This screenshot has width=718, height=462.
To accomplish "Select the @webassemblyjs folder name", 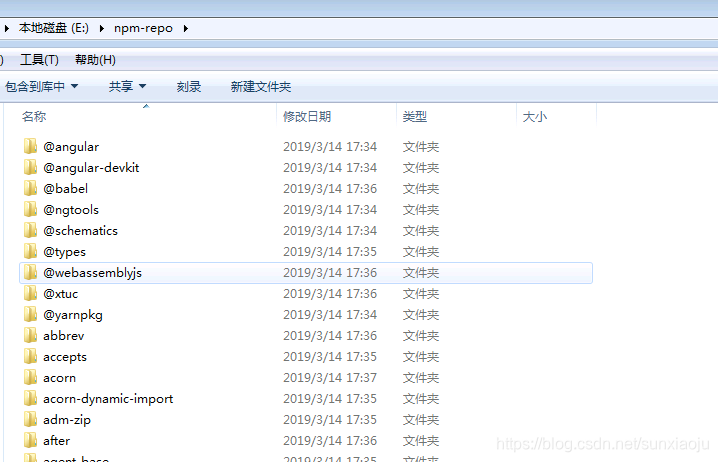I will 92,273.
